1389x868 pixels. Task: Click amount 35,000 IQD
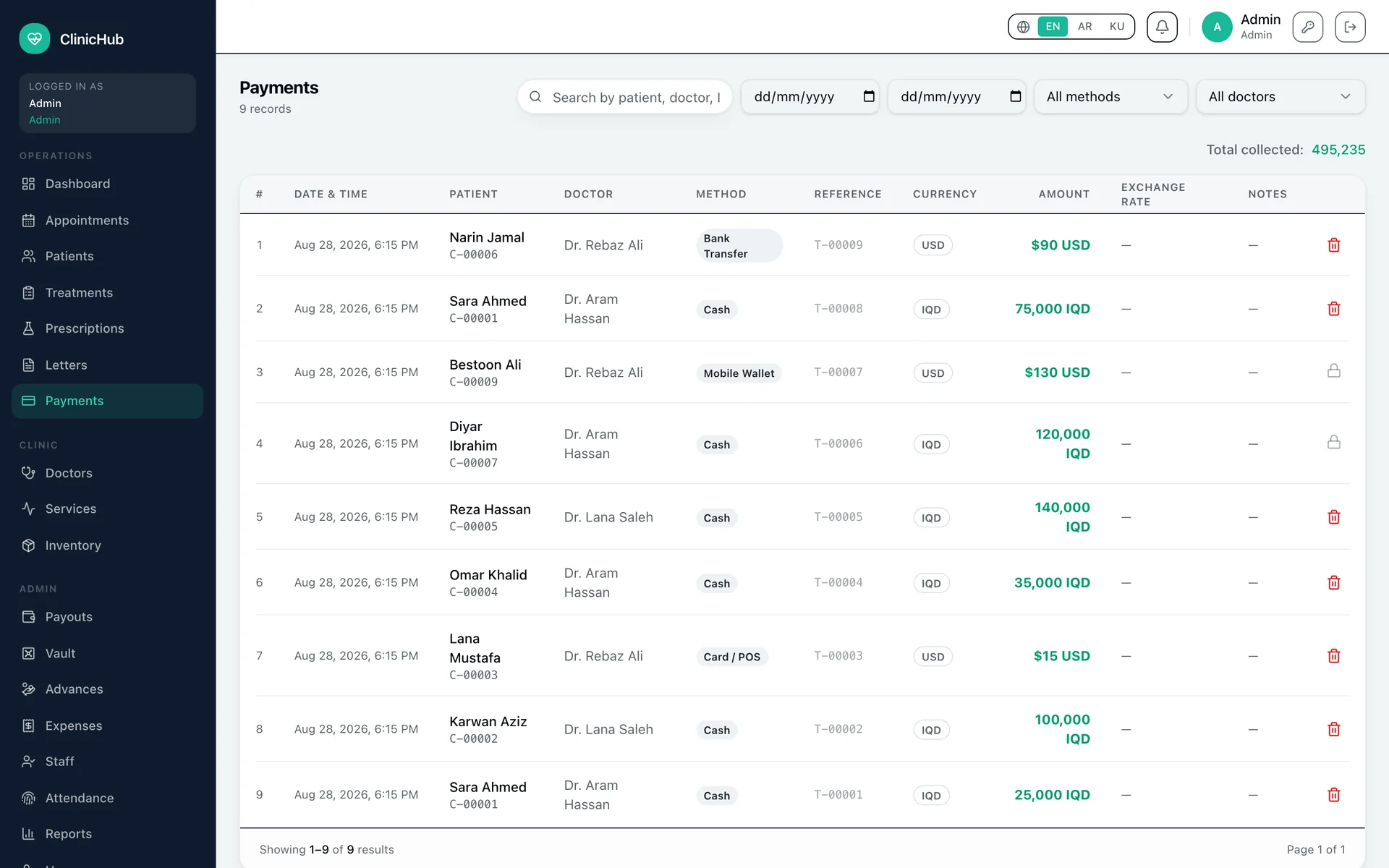tap(1052, 583)
